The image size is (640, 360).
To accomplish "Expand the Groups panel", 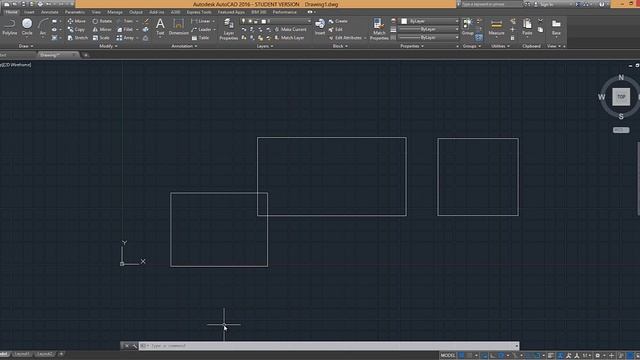I will click(x=471, y=46).
